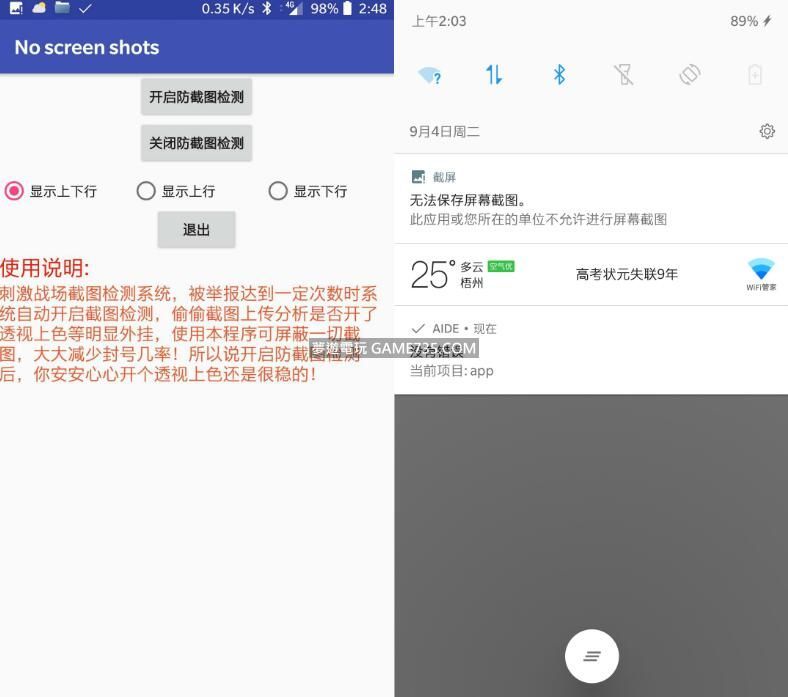
Task: Tap the 梧州 city label
Action: click(x=471, y=283)
